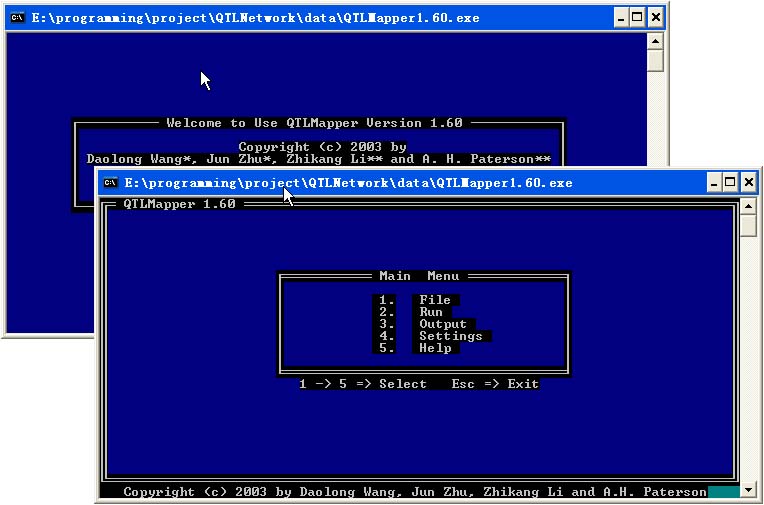Viewport: 764px width, 505px height.
Task: Close the back Welcome console window
Action: coord(656,18)
